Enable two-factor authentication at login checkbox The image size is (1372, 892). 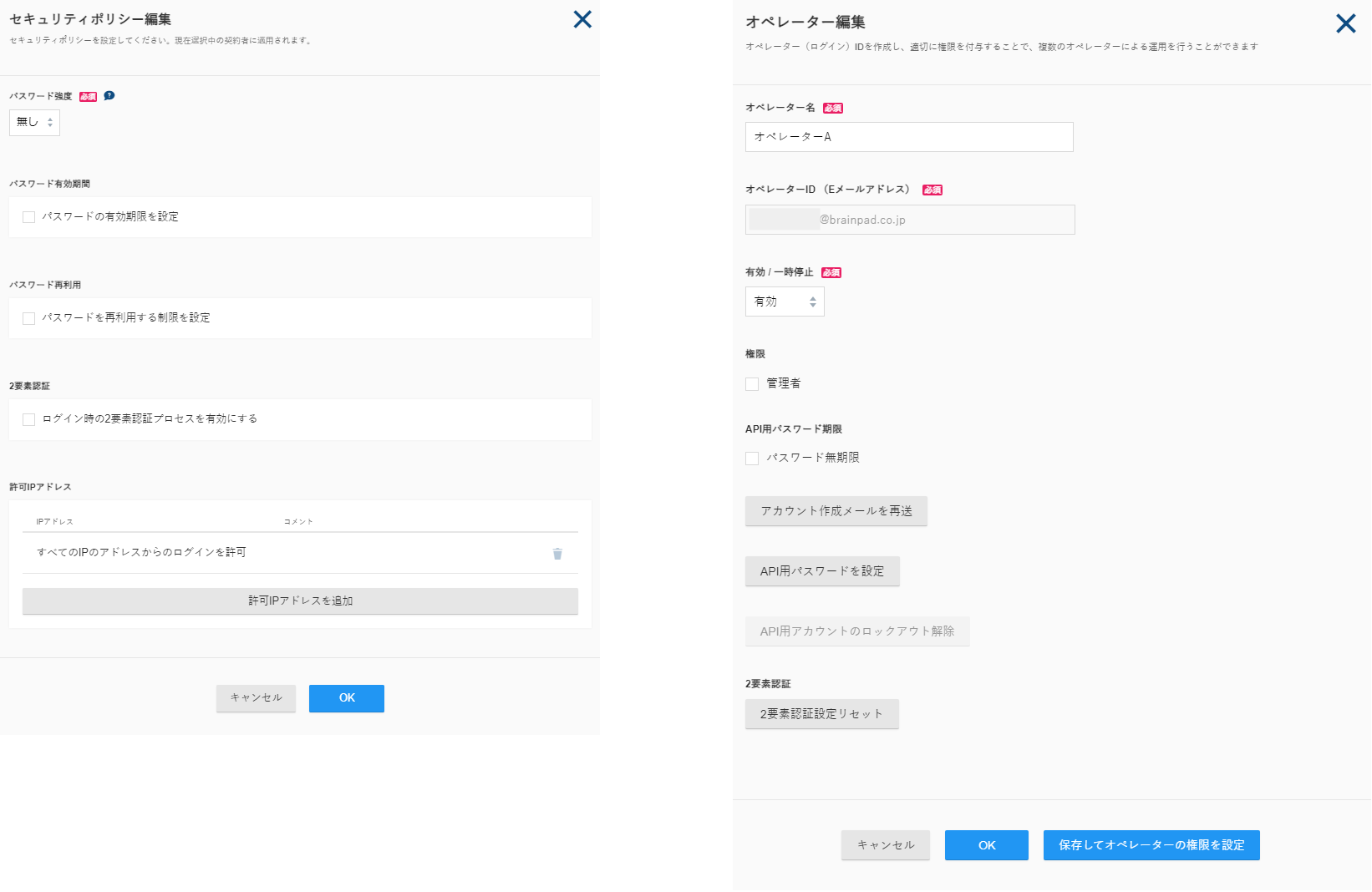[x=29, y=419]
